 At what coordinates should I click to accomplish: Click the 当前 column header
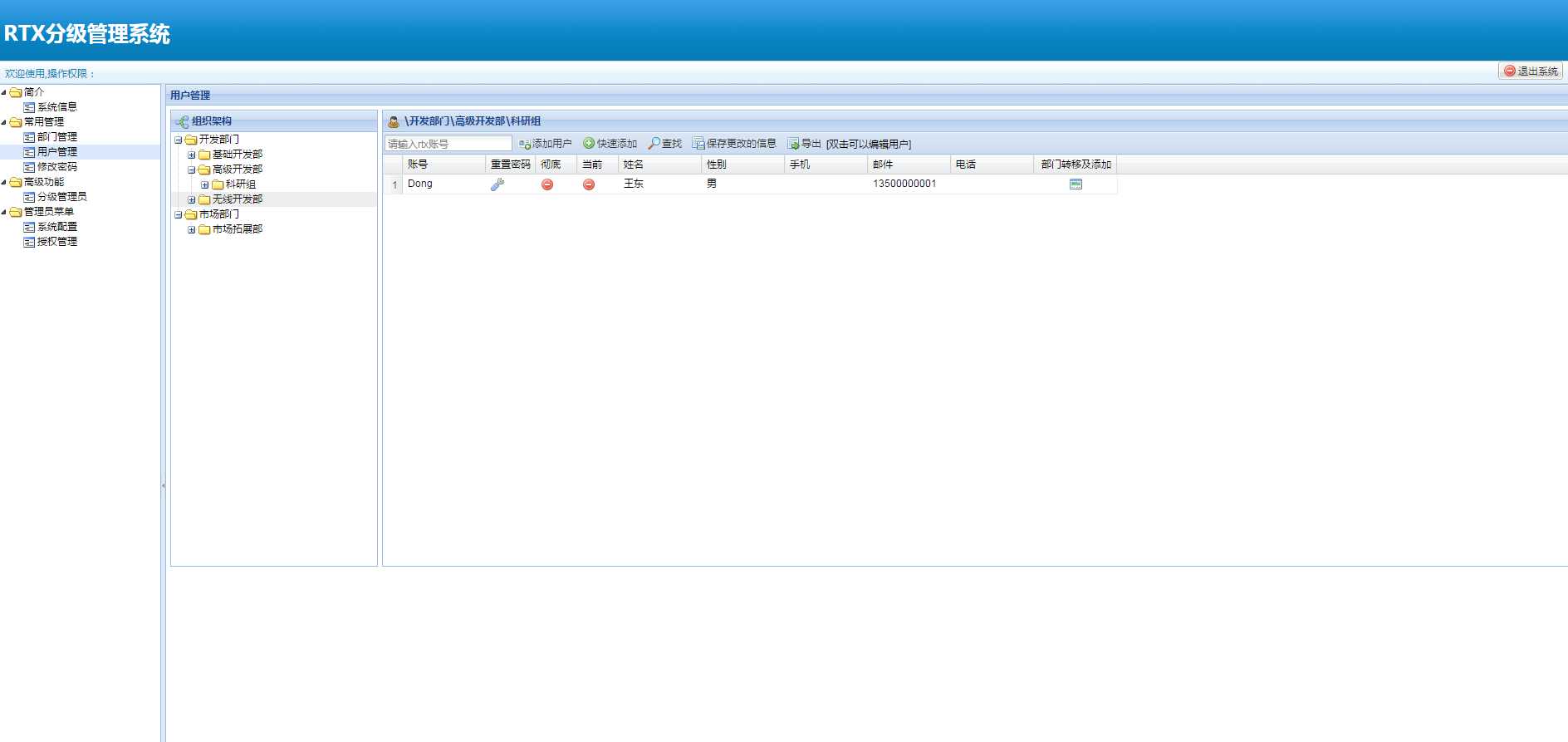(x=597, y=165)
